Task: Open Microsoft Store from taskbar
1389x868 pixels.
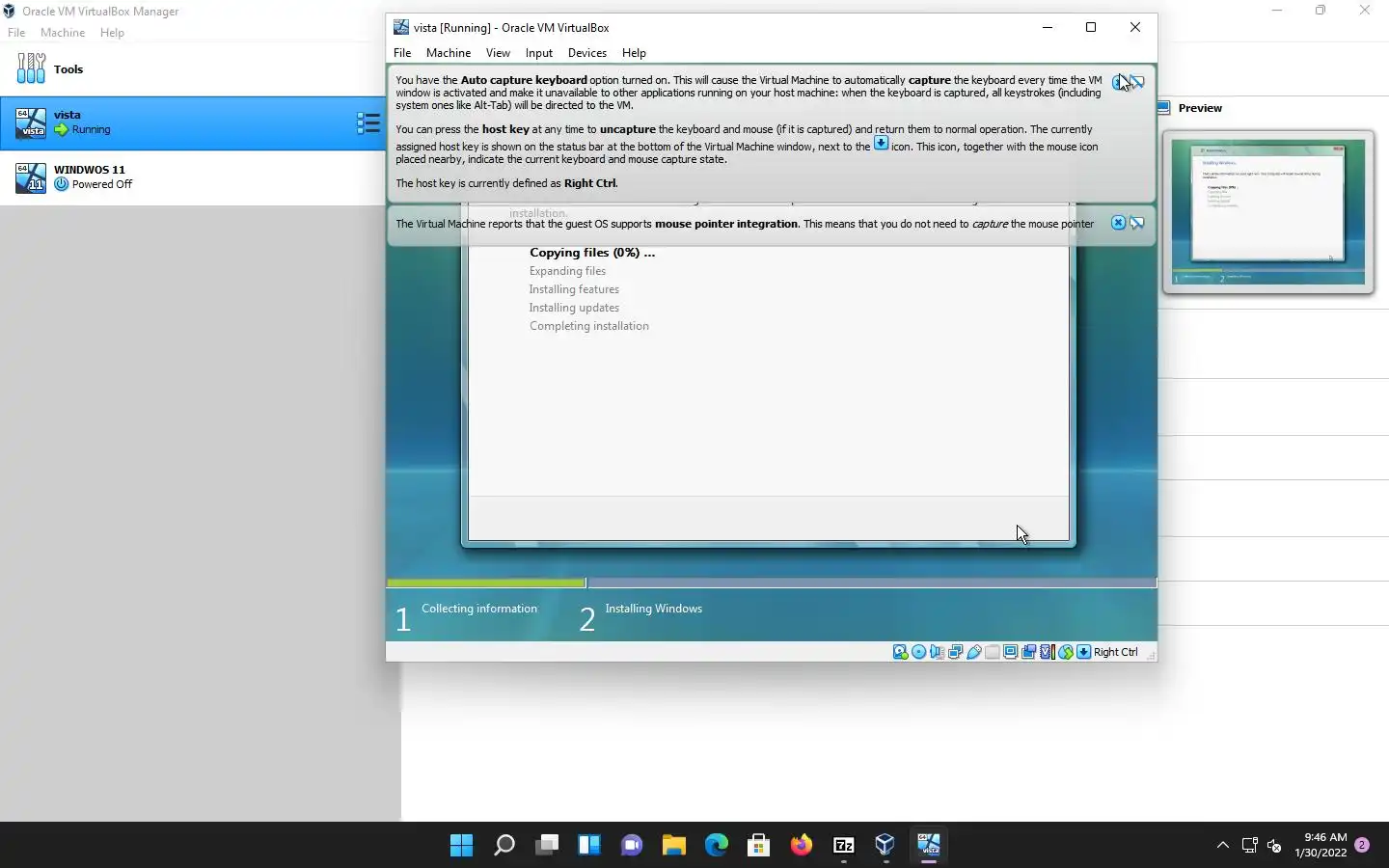Action: (x=759, y=846)
